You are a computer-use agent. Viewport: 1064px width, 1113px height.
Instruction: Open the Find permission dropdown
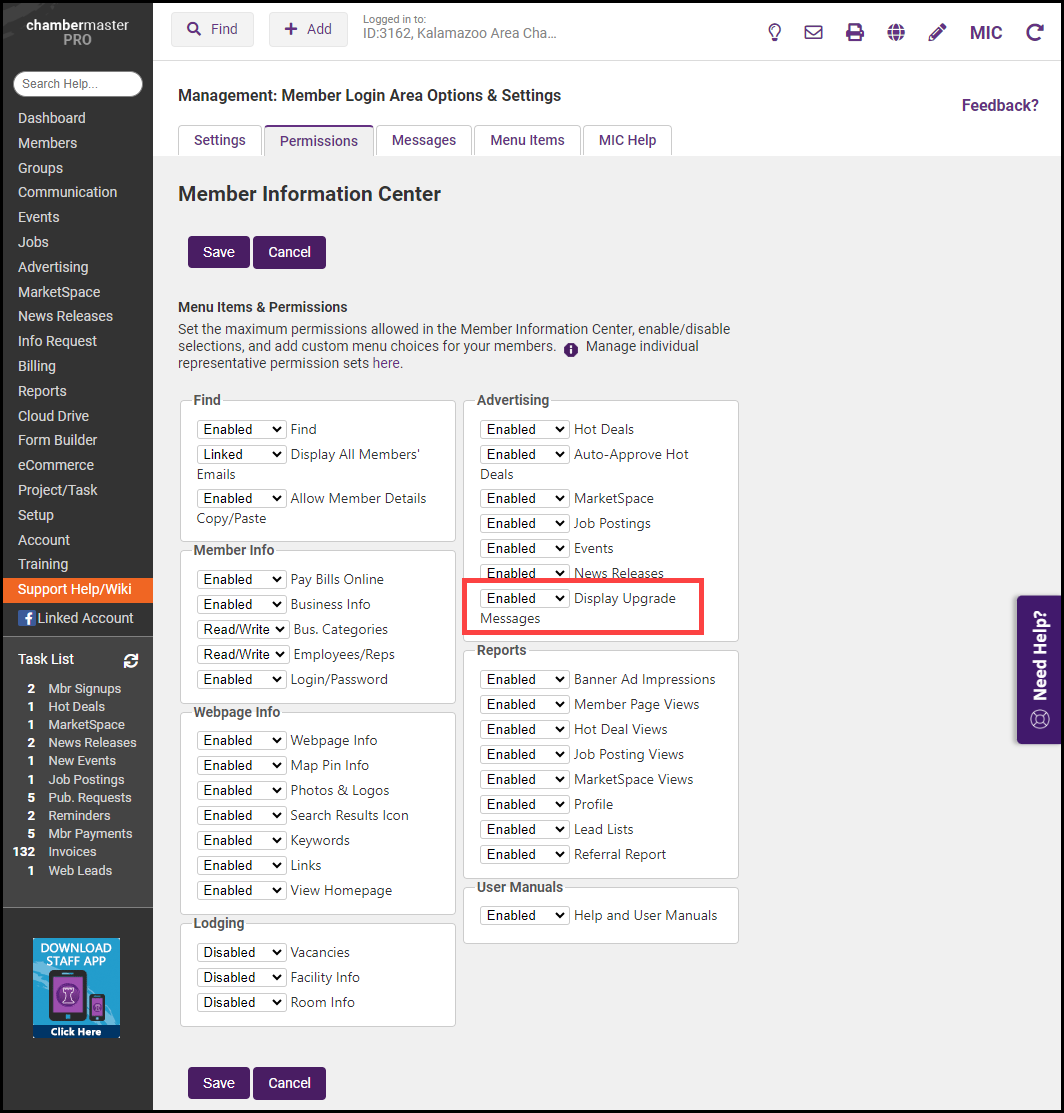pyautogui.click(x=241, y=429)
